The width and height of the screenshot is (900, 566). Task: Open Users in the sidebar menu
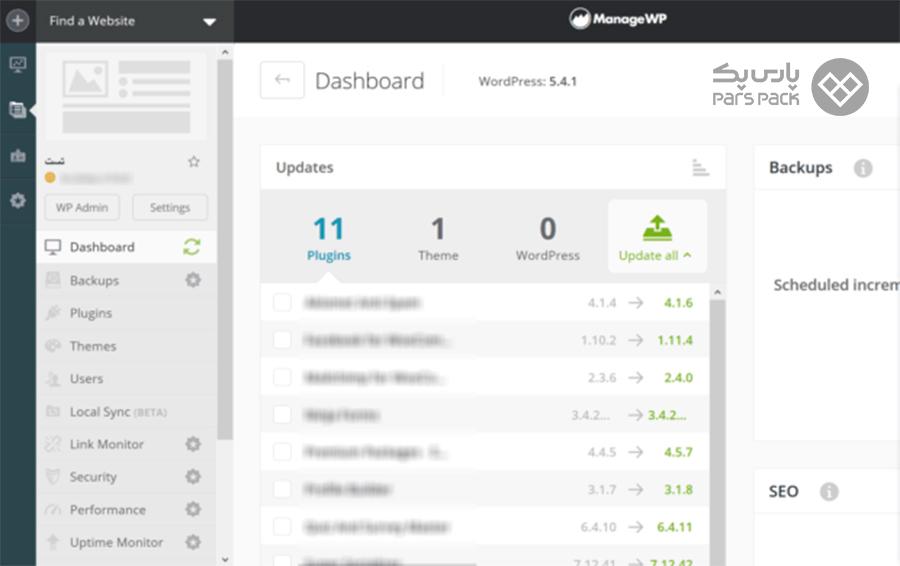click(126, 378)
